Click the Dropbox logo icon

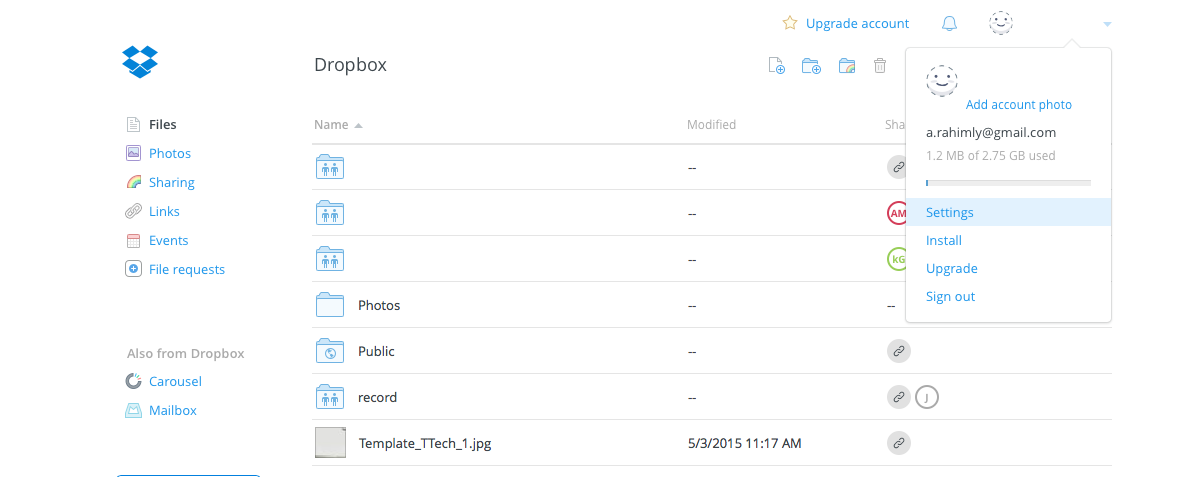(140, 61)
